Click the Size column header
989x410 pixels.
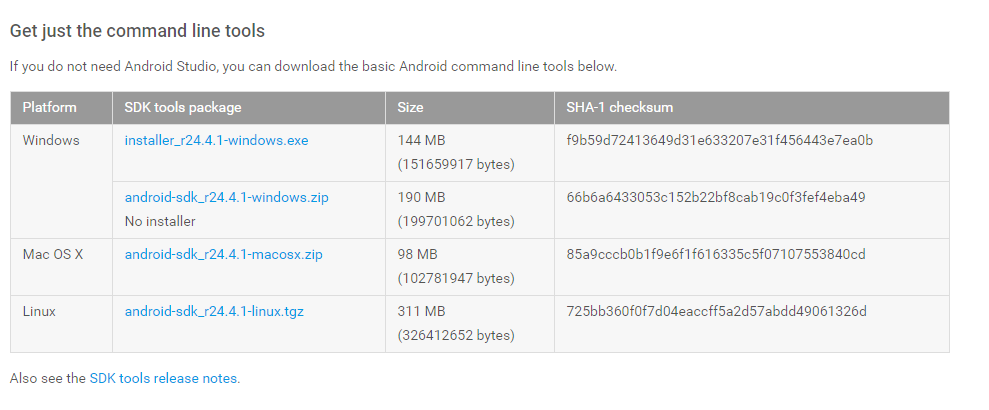[410, 108]
